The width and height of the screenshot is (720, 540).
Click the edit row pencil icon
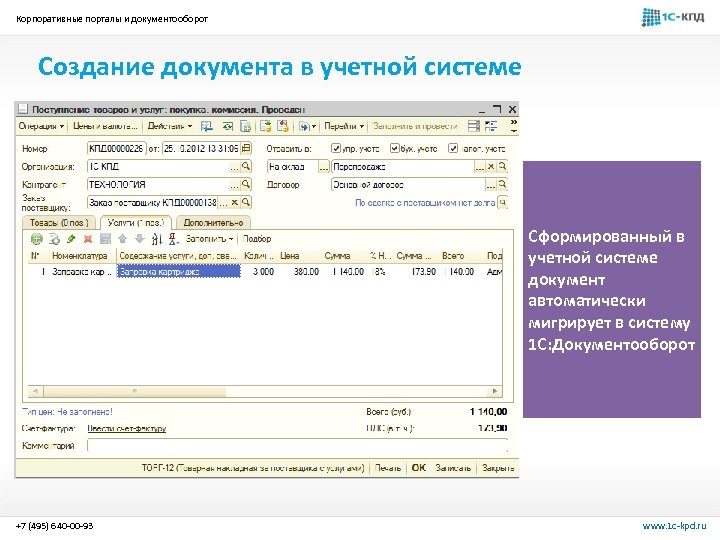[x=71, y=239]
